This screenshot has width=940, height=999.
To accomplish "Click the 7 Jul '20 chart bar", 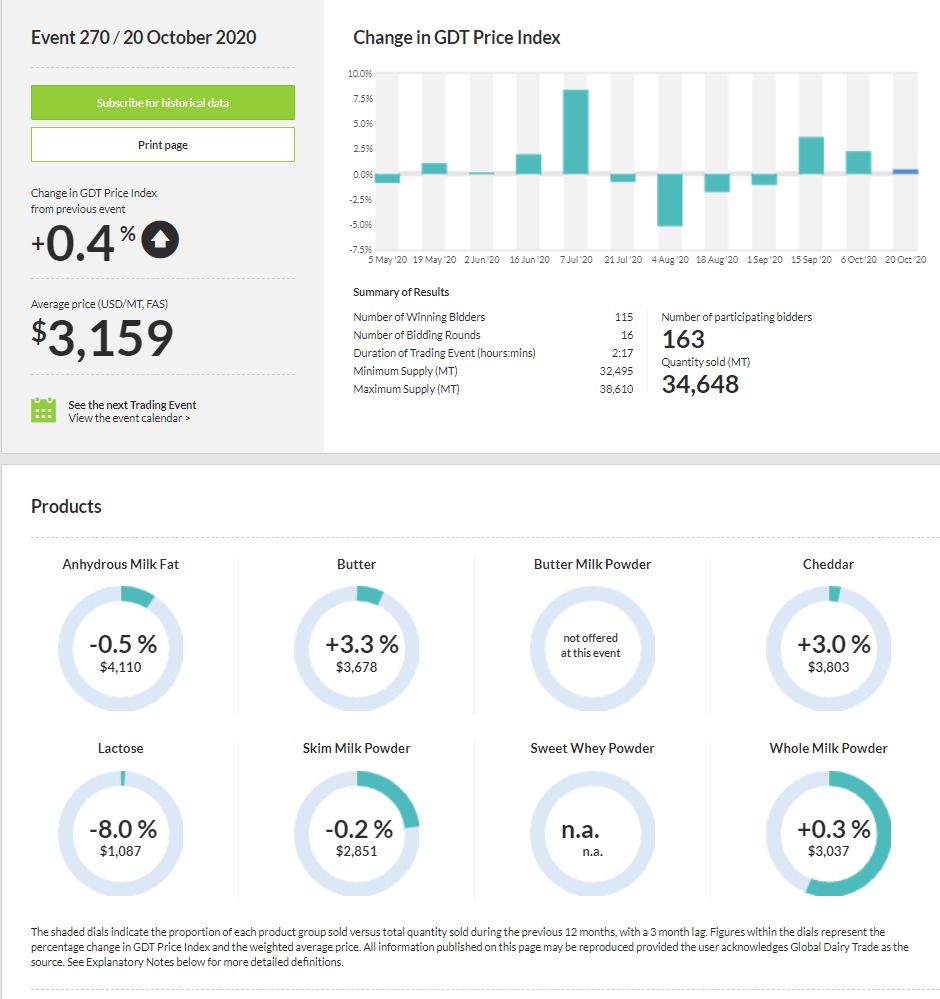I will [576, 132].
